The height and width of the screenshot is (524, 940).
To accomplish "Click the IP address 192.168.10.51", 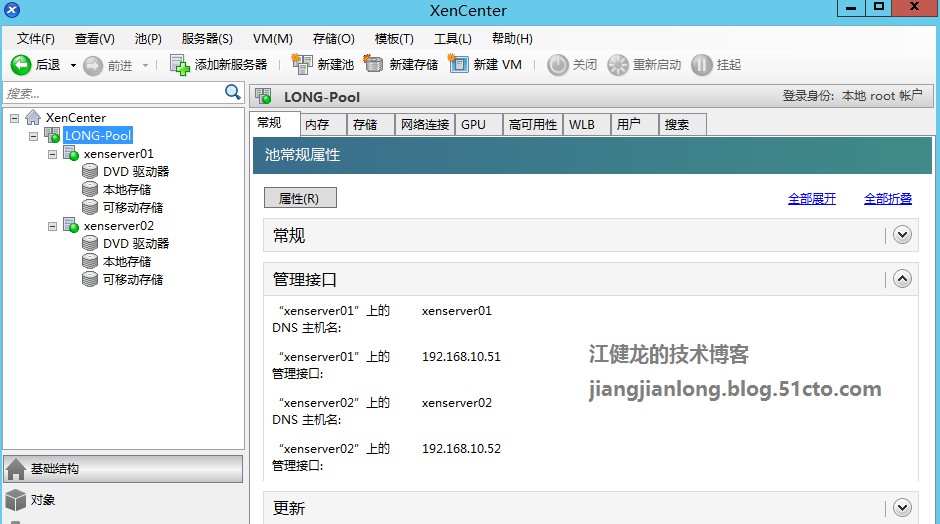I will 461,357.
